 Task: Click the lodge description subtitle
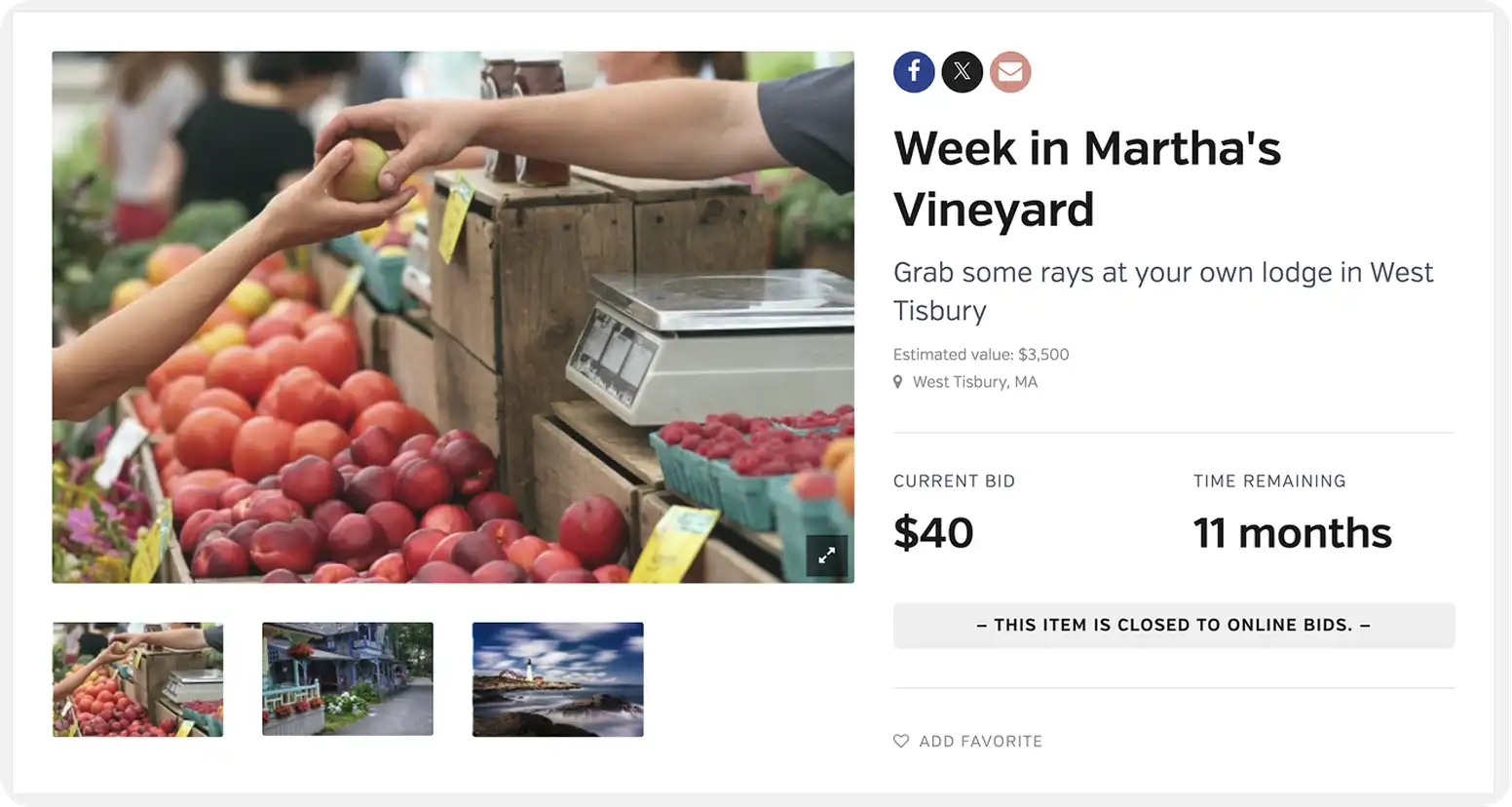pos(1163,291)
